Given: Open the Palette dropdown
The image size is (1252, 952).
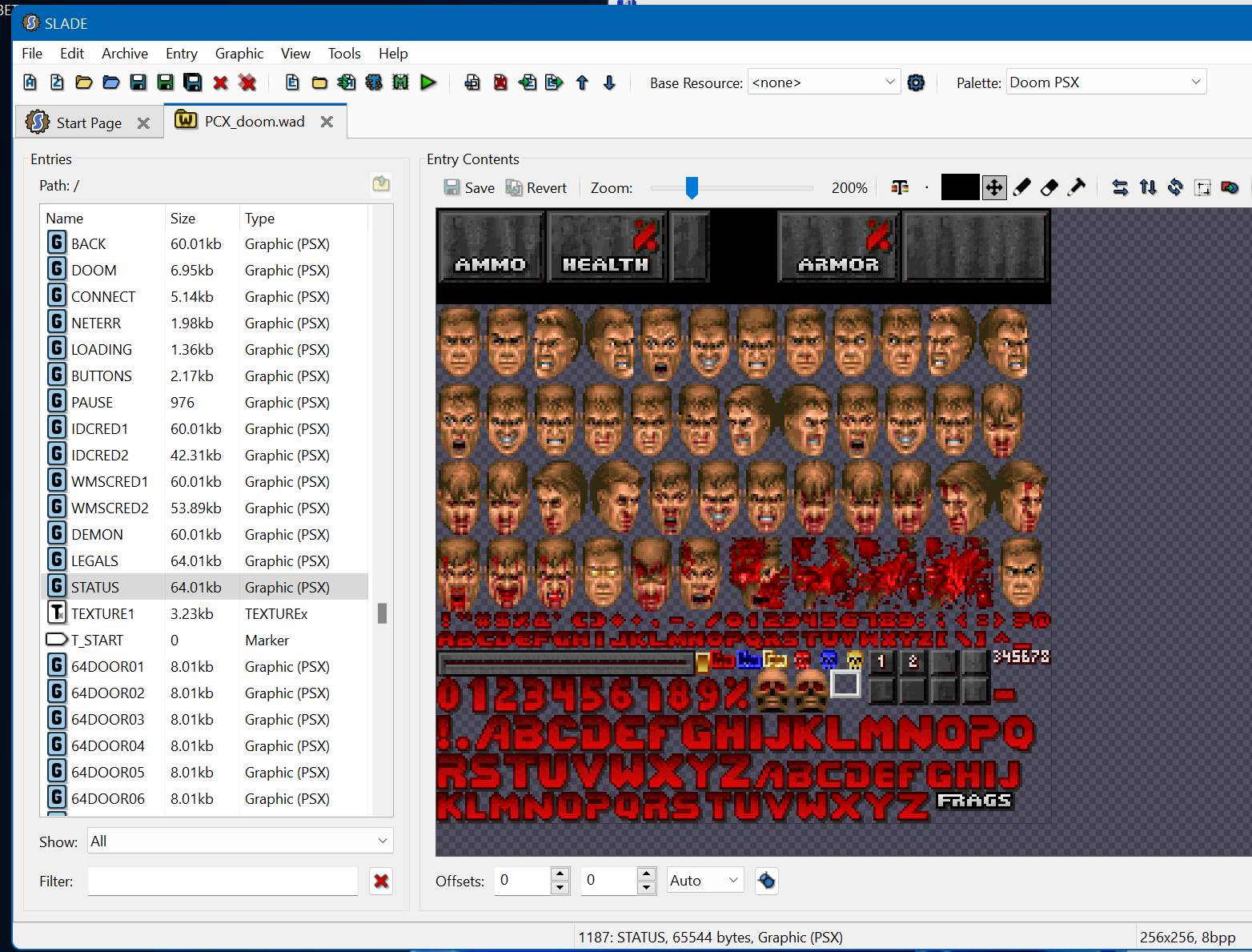Looking at the screenshot, I should click(x=1106, y=81).
